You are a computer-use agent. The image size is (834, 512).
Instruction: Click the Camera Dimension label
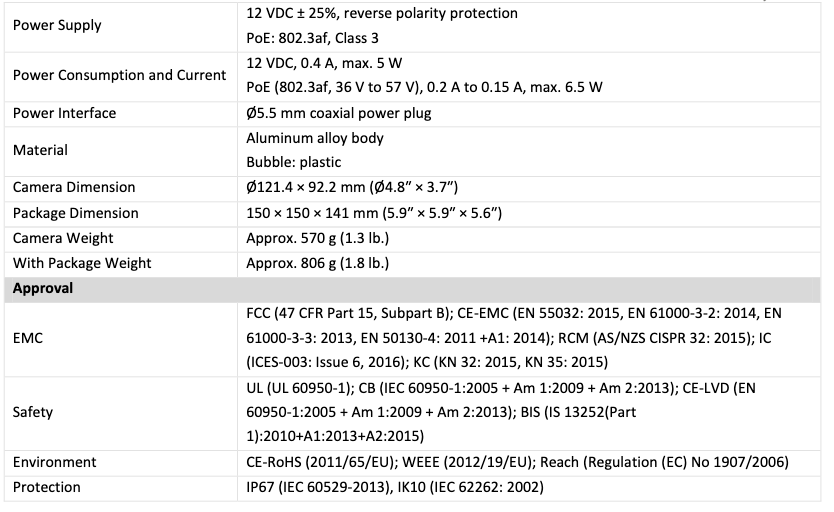pyautogui.click(x=73, y=188)
